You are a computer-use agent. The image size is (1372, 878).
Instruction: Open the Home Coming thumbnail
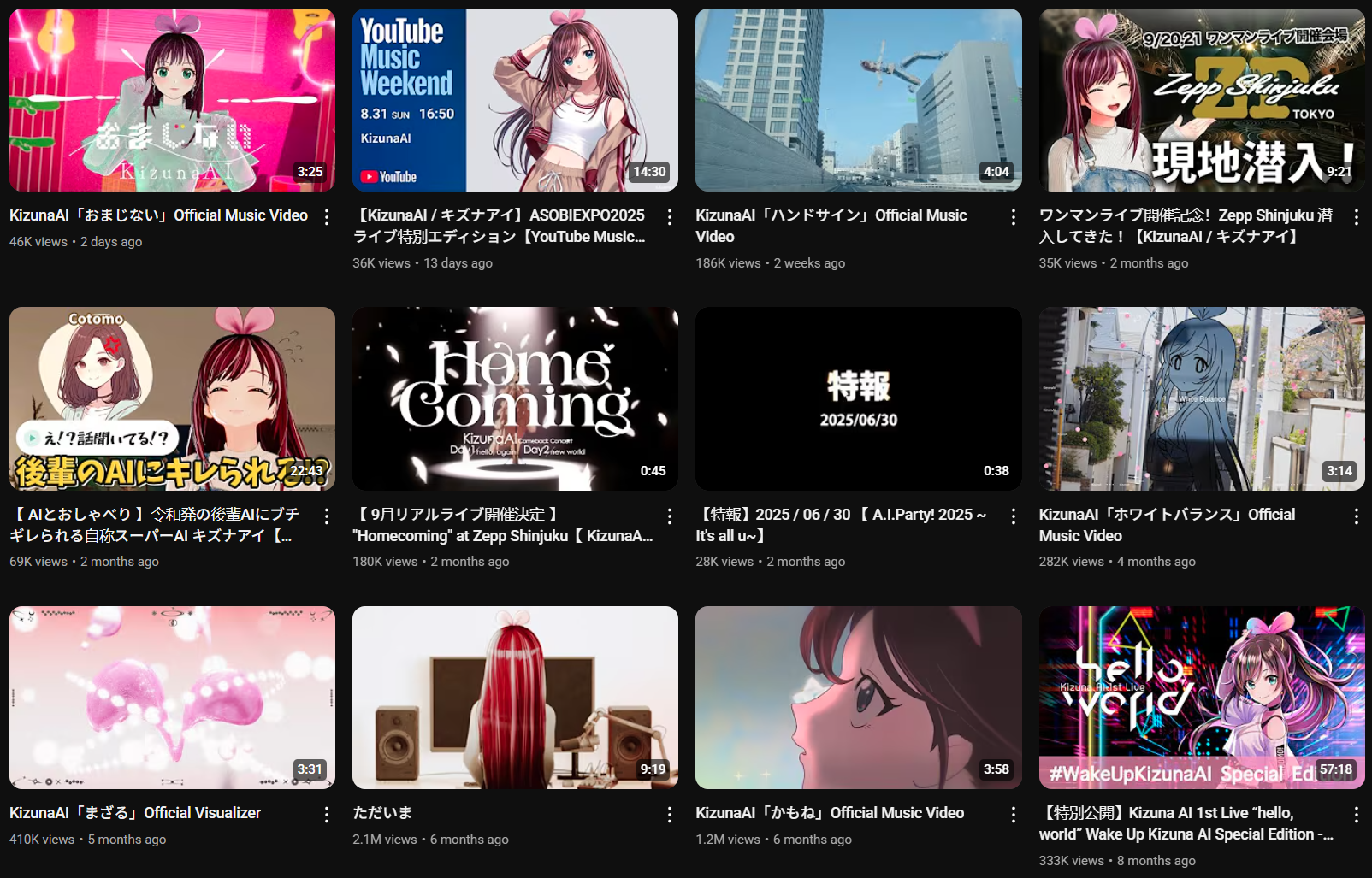click(x=515, y=398)
